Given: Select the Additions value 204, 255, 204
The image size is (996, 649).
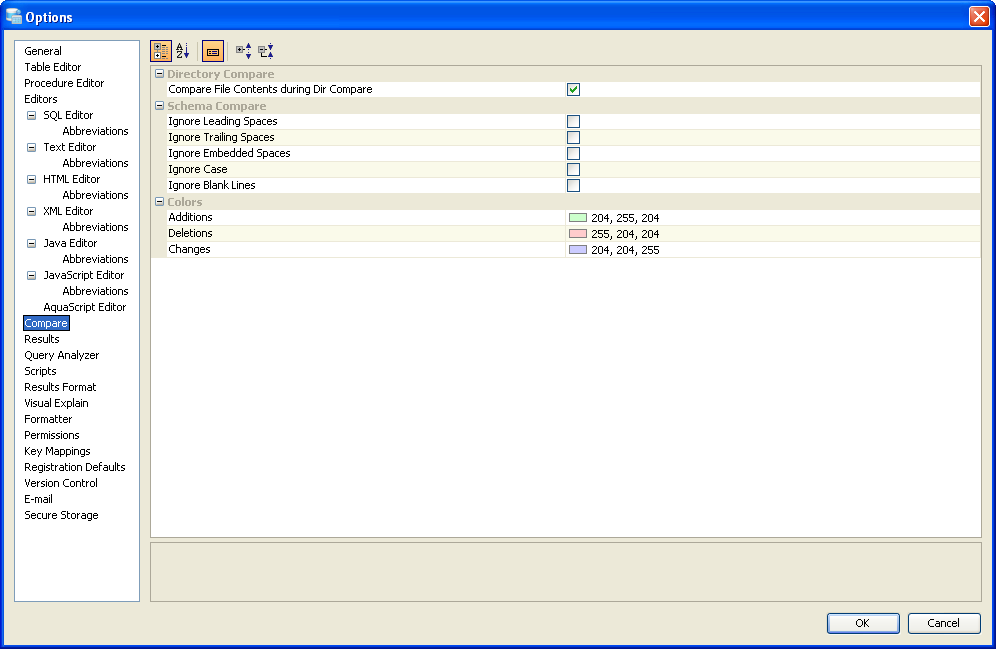Looking at the screenshot, I should point(625,218).
